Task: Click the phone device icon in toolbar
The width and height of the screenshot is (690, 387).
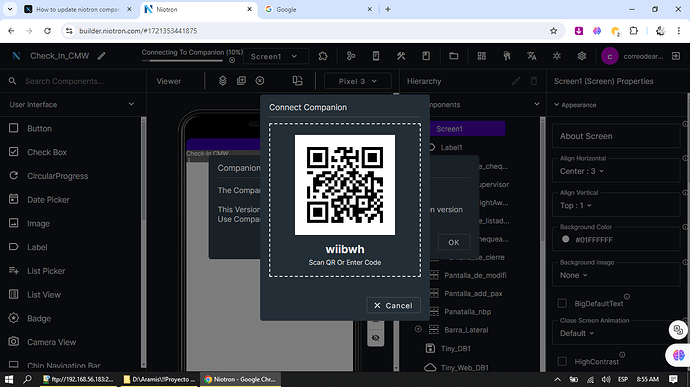Action: (x=376, y=56)
